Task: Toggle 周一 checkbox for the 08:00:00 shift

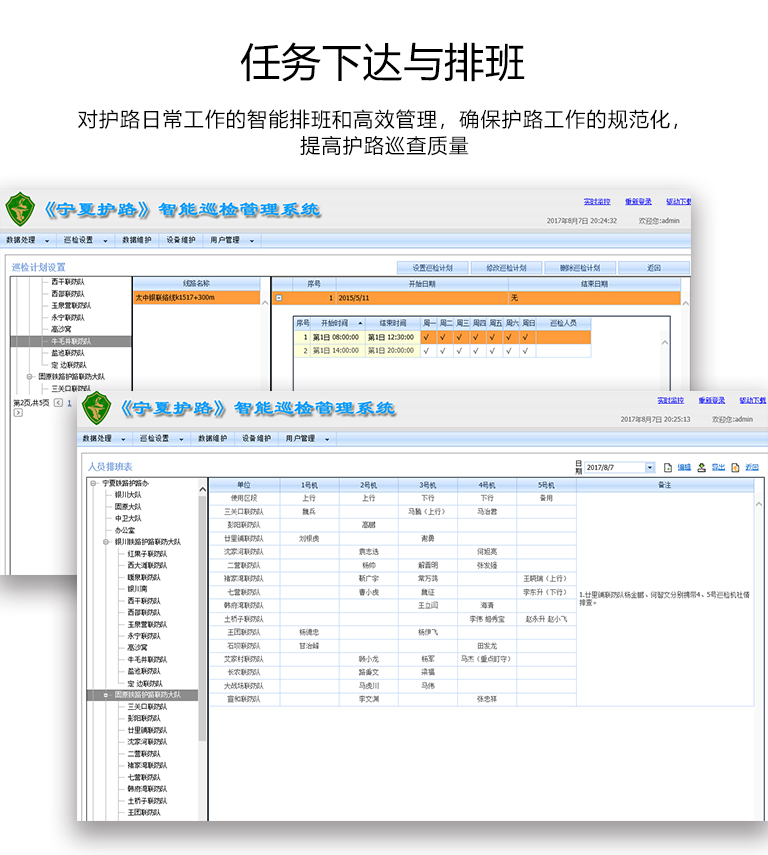Action: [428, 337]
